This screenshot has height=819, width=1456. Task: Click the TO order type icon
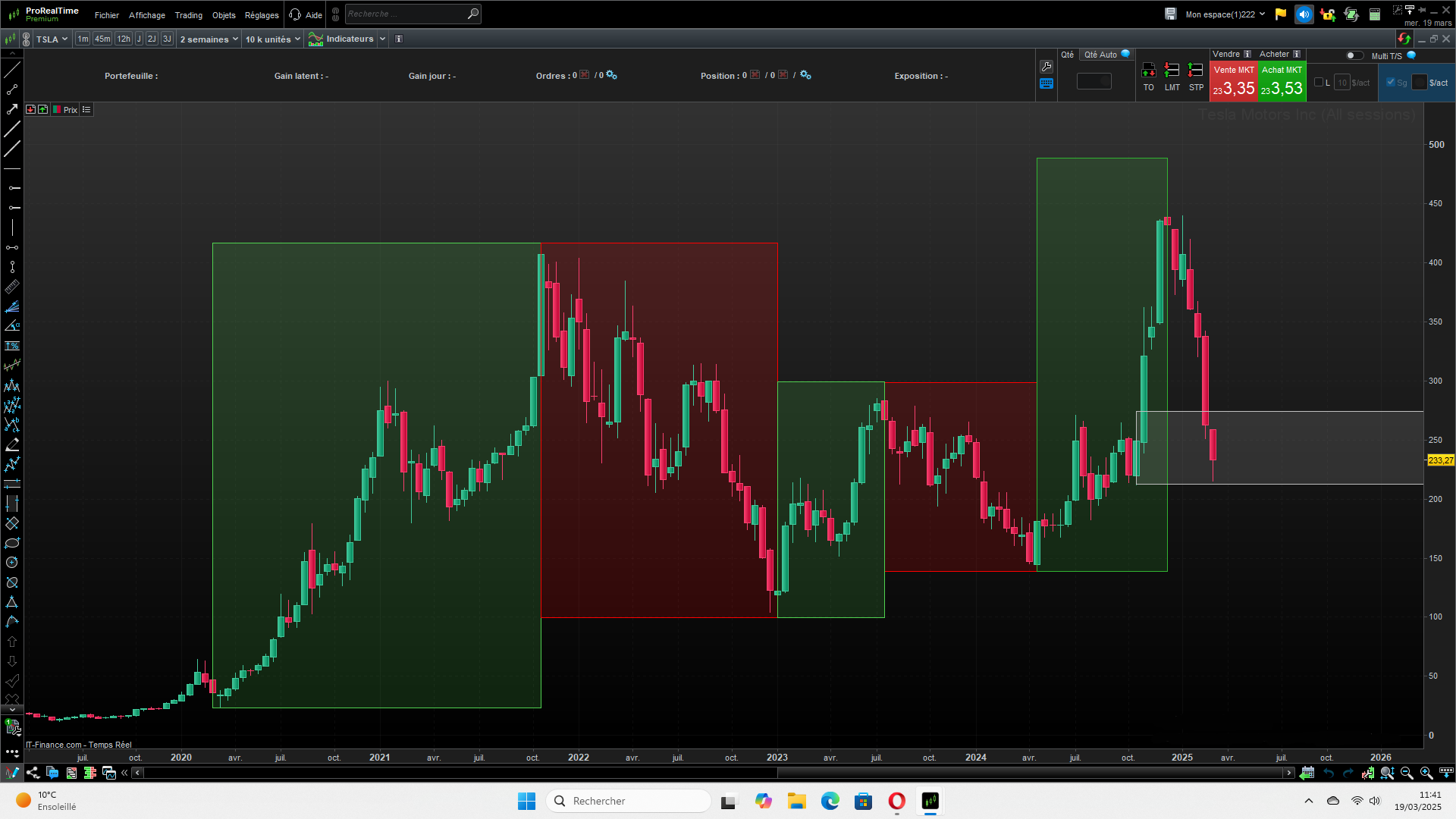(1148, 71)
